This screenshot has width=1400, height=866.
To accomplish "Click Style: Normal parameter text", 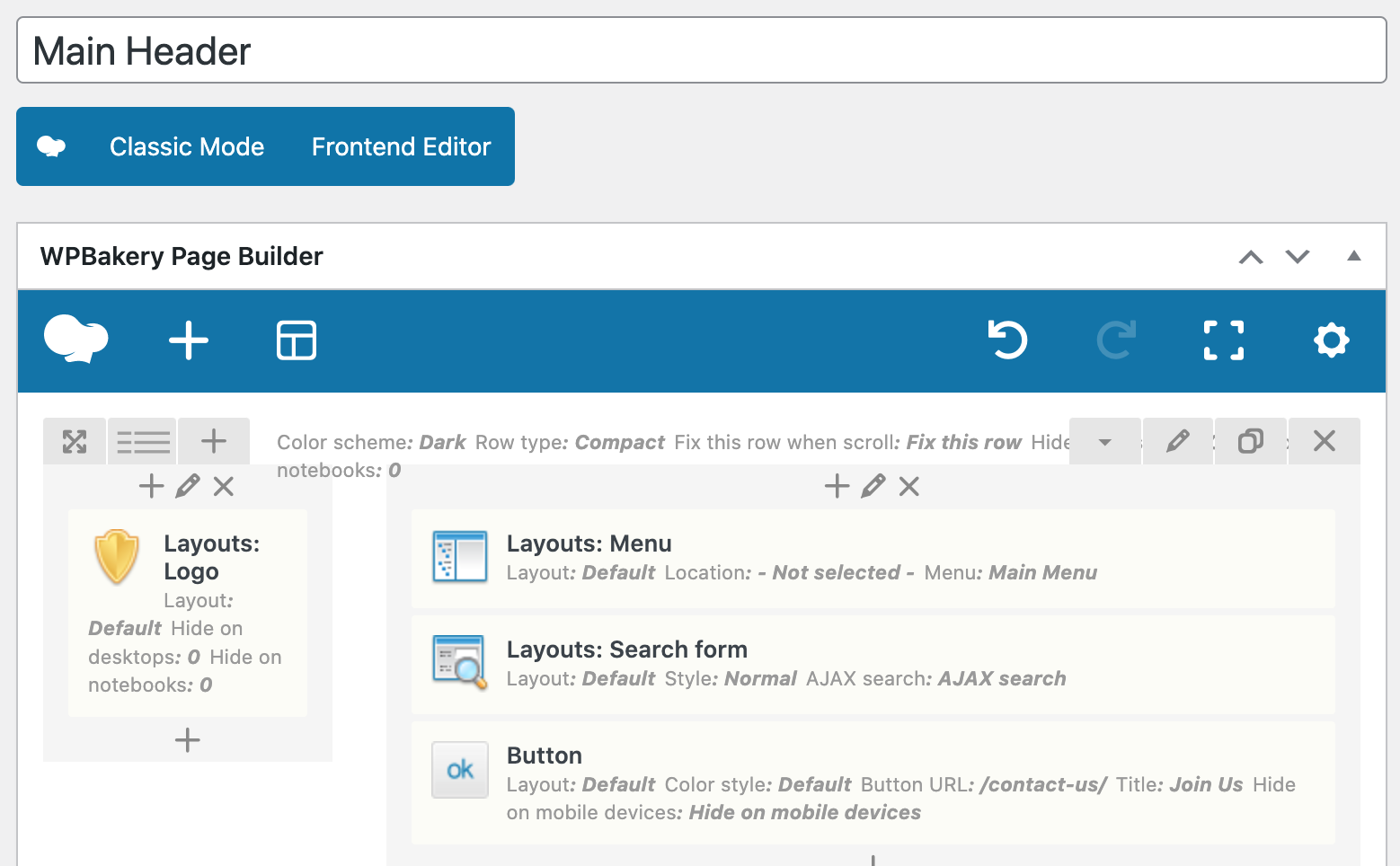I will click(x=731, y=678).
